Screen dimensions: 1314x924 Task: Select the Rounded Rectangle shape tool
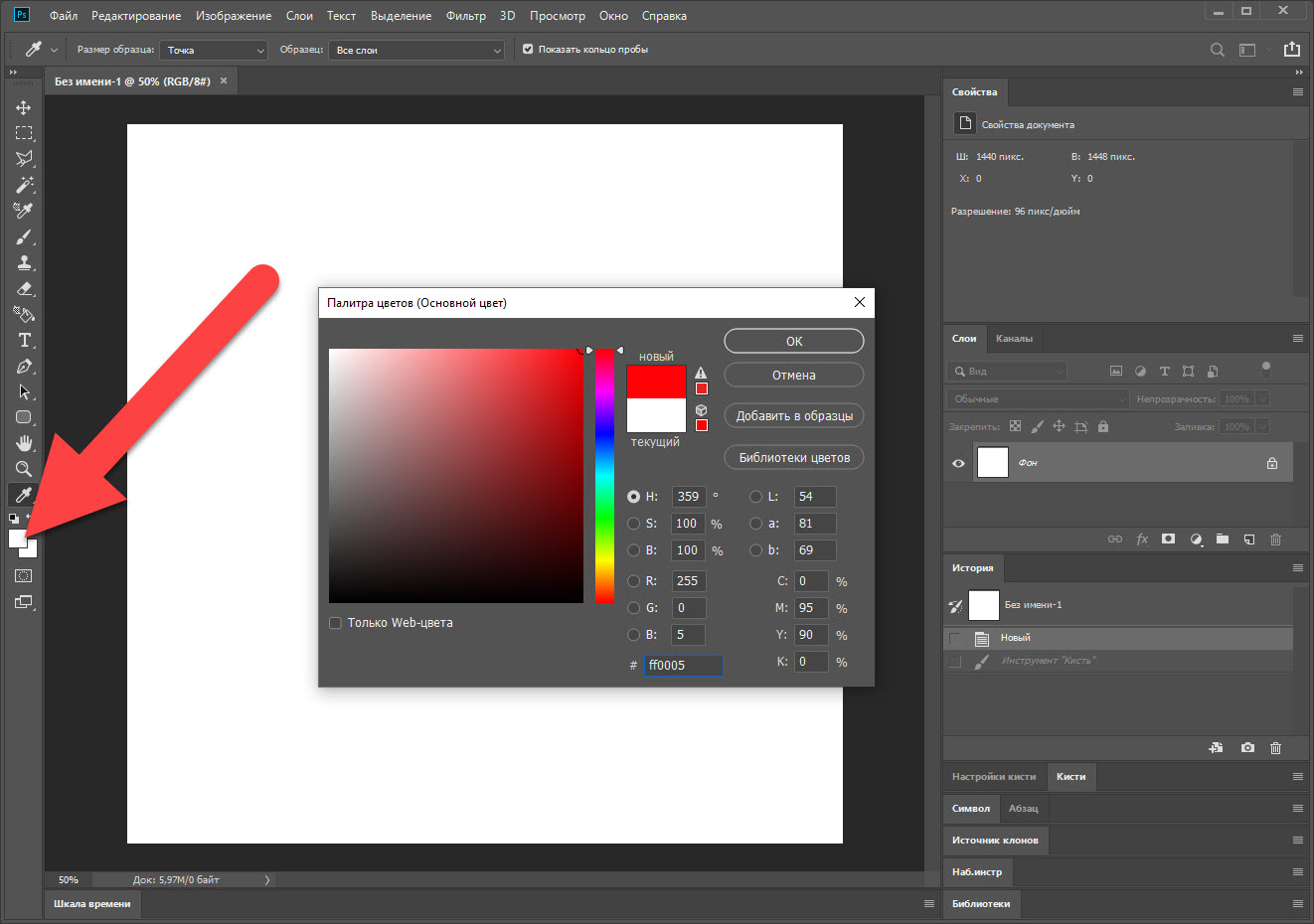pyautogui.click(x=24, y=417)
